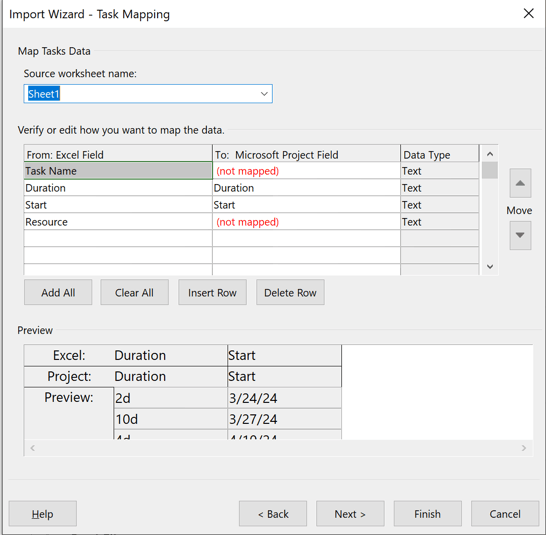The width and height of the screenshot is (546, 535).
Task: Click the not mapped cell for Resource
Action: tap(306, 222)
